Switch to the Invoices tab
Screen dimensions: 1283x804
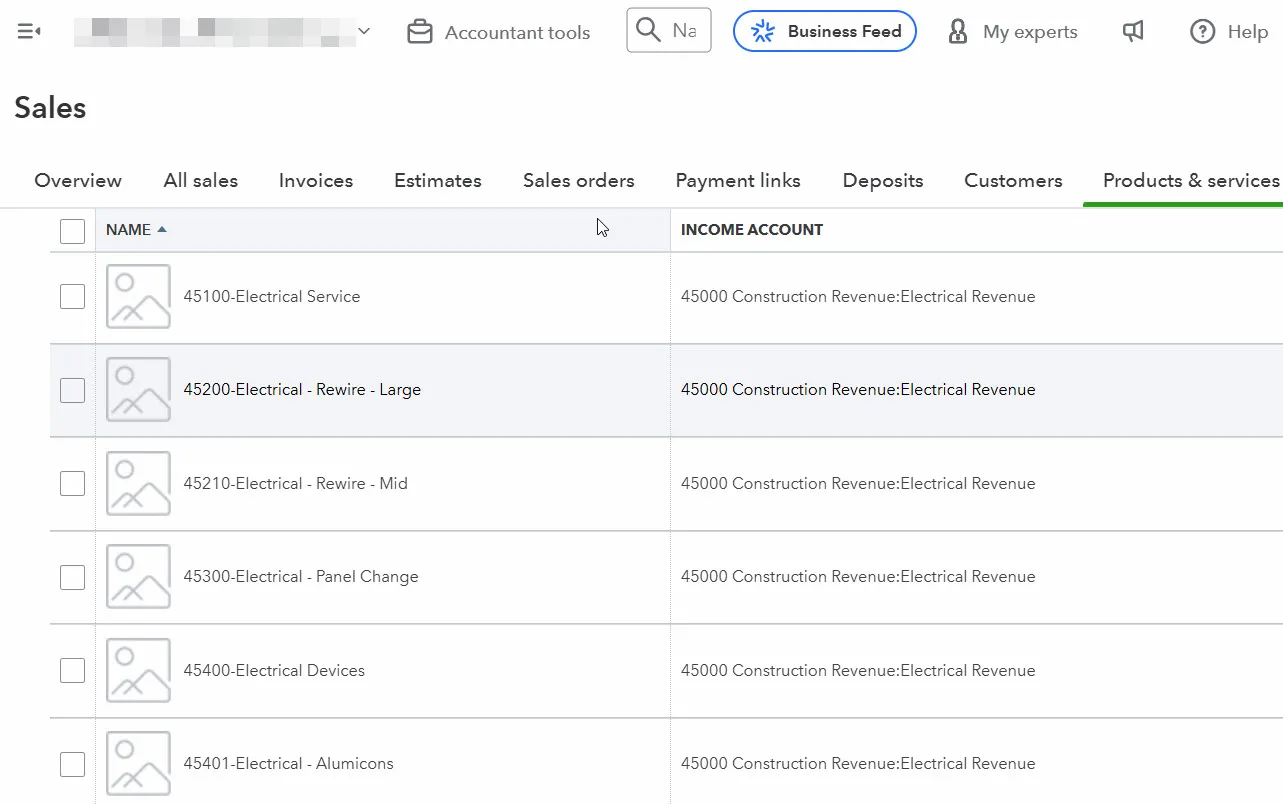pos(315,181)
